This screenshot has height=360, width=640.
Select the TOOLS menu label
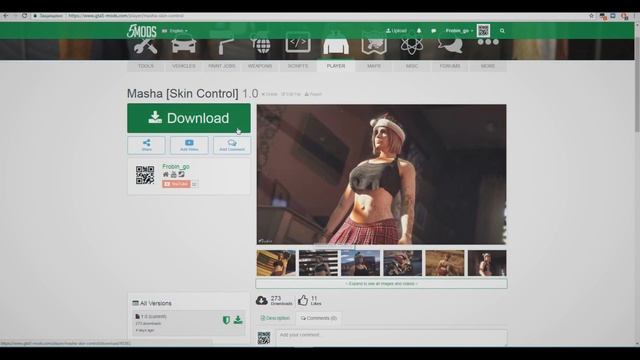click(146, 66)
